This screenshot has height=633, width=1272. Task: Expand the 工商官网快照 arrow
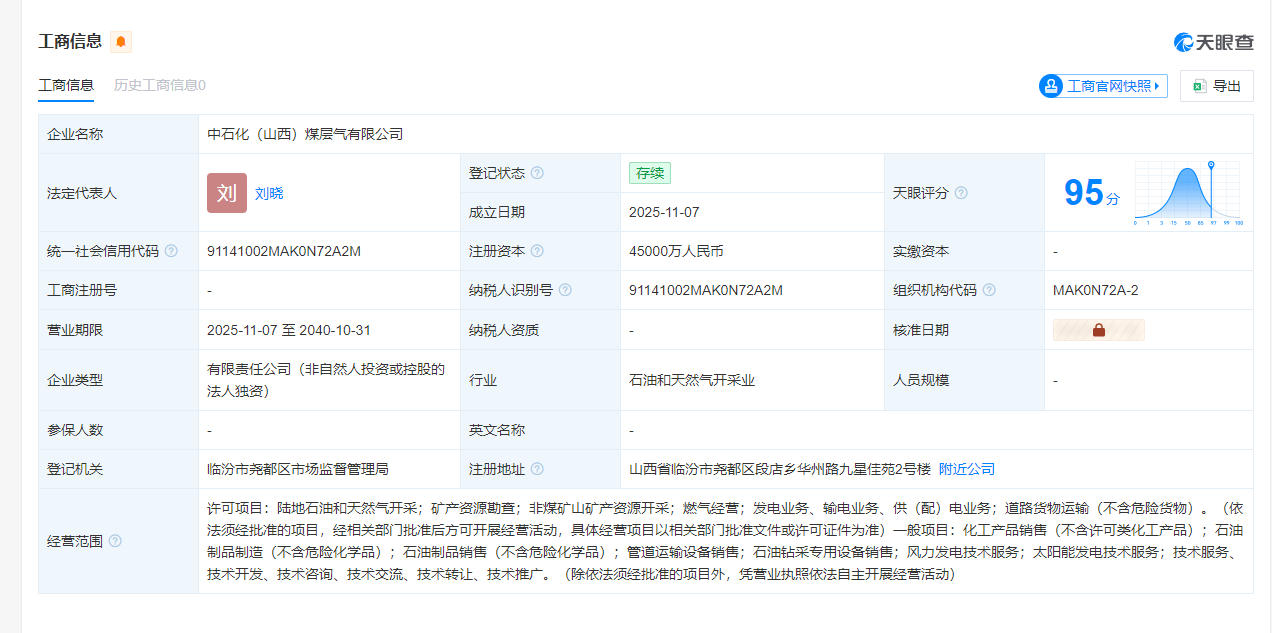(x=1158, y=86)
